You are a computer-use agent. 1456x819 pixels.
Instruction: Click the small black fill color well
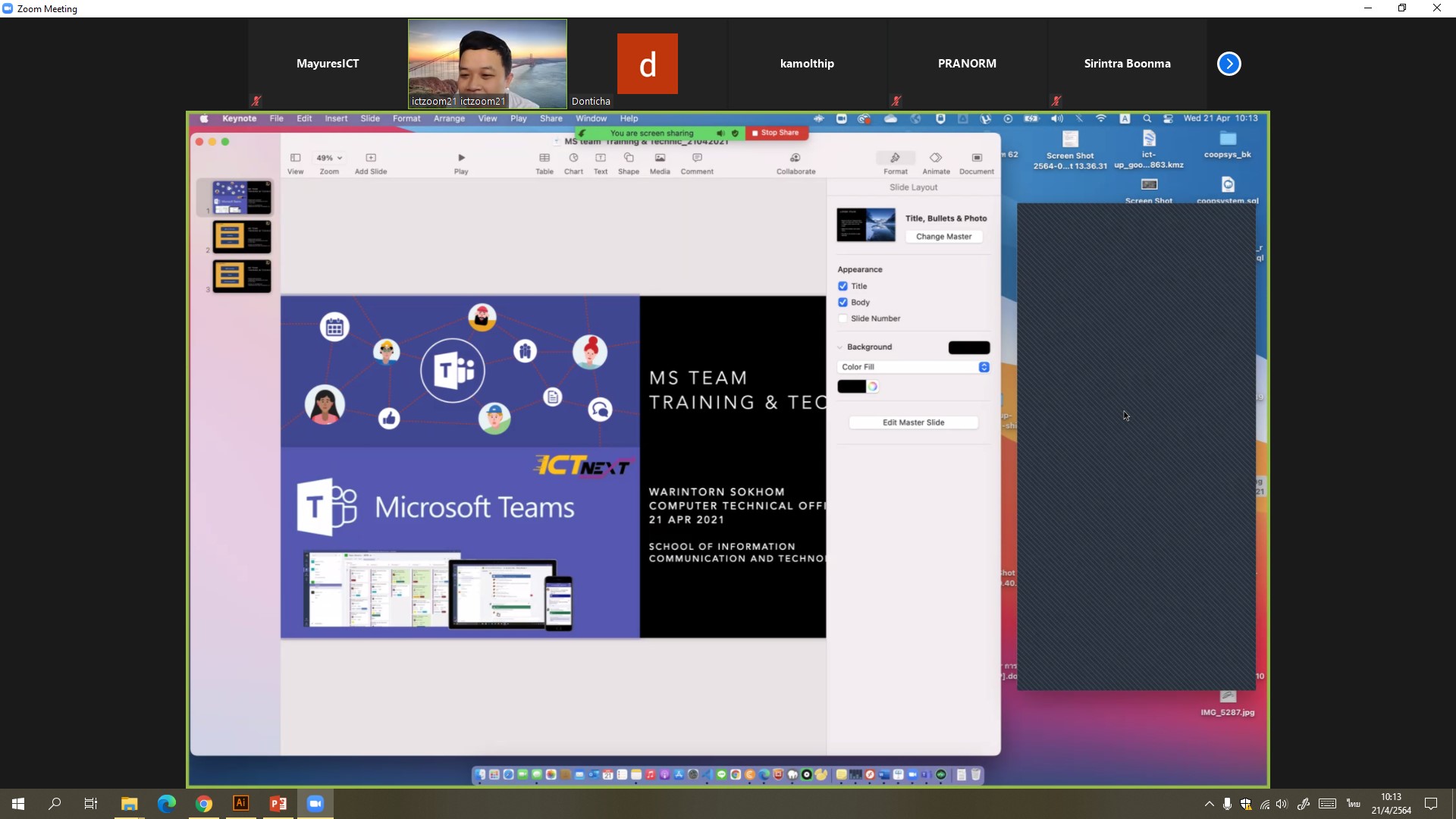(x=851, y=387)
